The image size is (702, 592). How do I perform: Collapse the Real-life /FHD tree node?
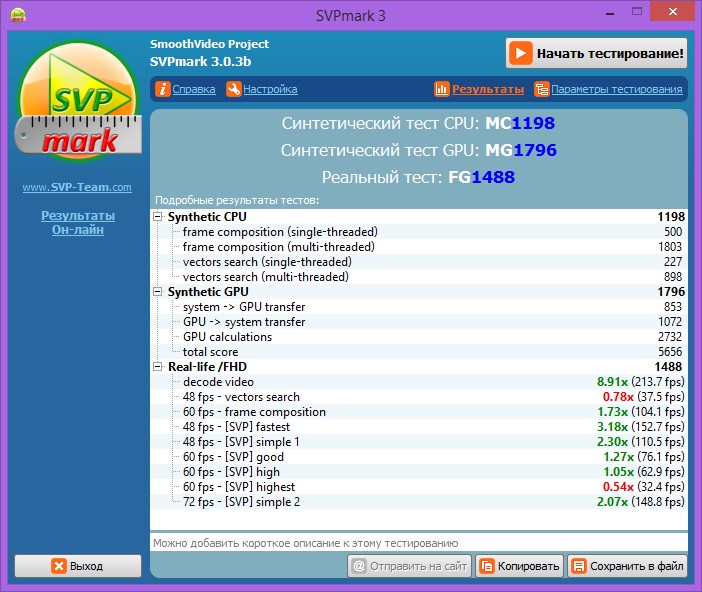(x=158, y=367)
